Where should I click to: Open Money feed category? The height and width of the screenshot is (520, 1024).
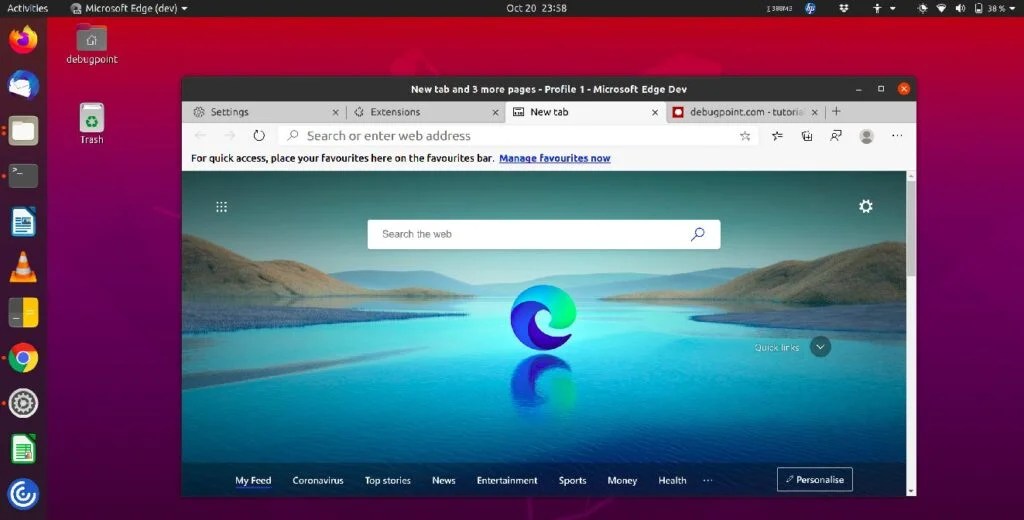622,480
